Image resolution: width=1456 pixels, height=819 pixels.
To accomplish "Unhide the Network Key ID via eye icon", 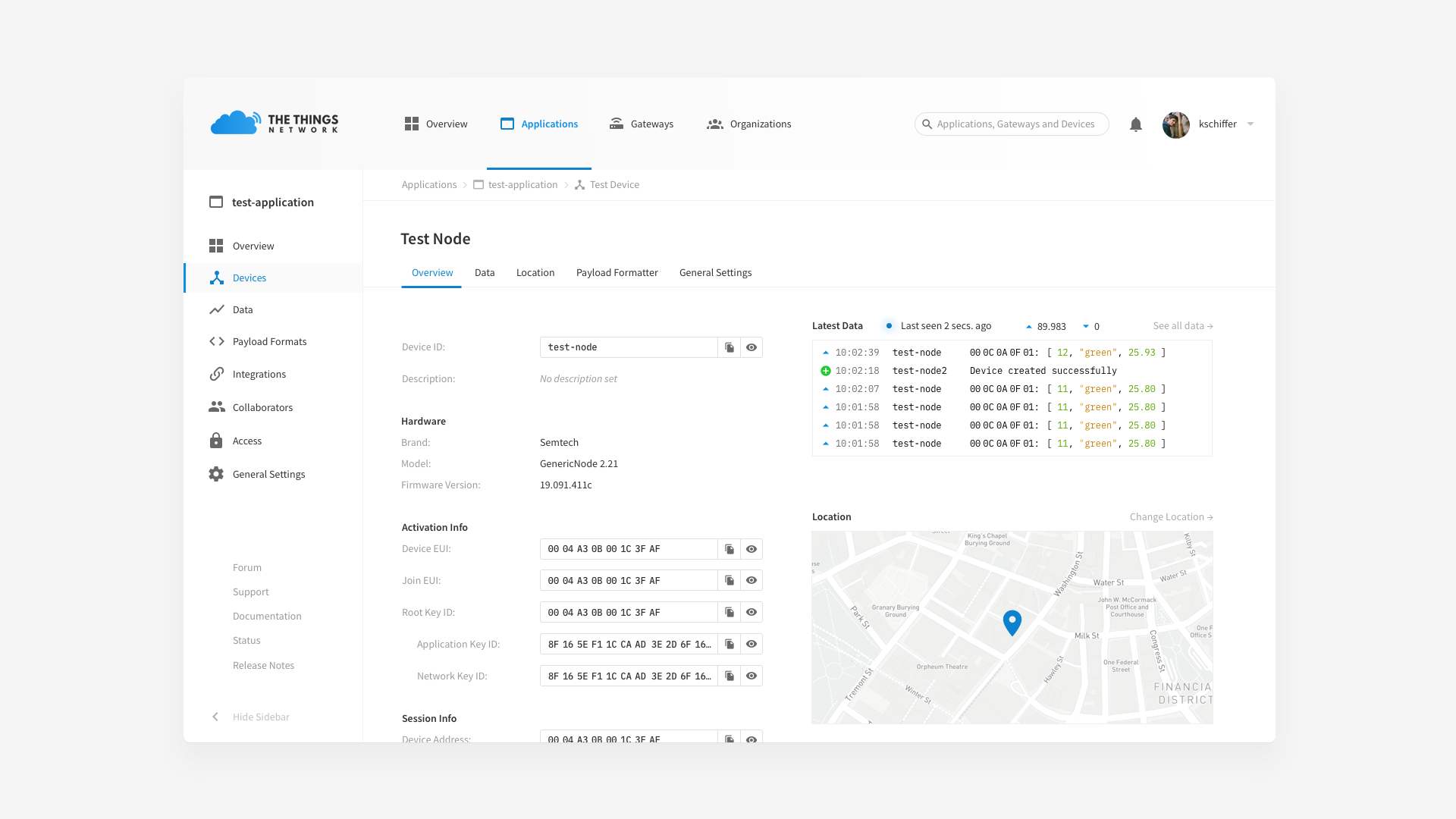I will (x=751, y=676).
